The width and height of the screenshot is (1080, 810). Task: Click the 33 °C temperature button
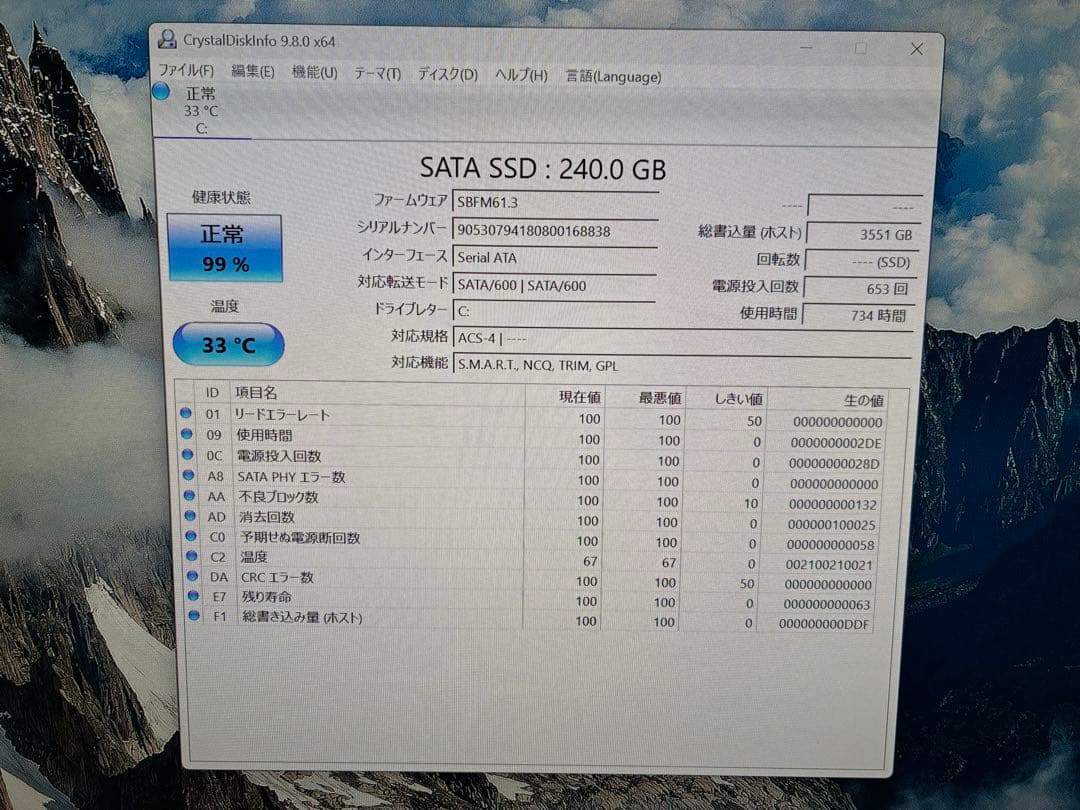[x=228, y=344]
